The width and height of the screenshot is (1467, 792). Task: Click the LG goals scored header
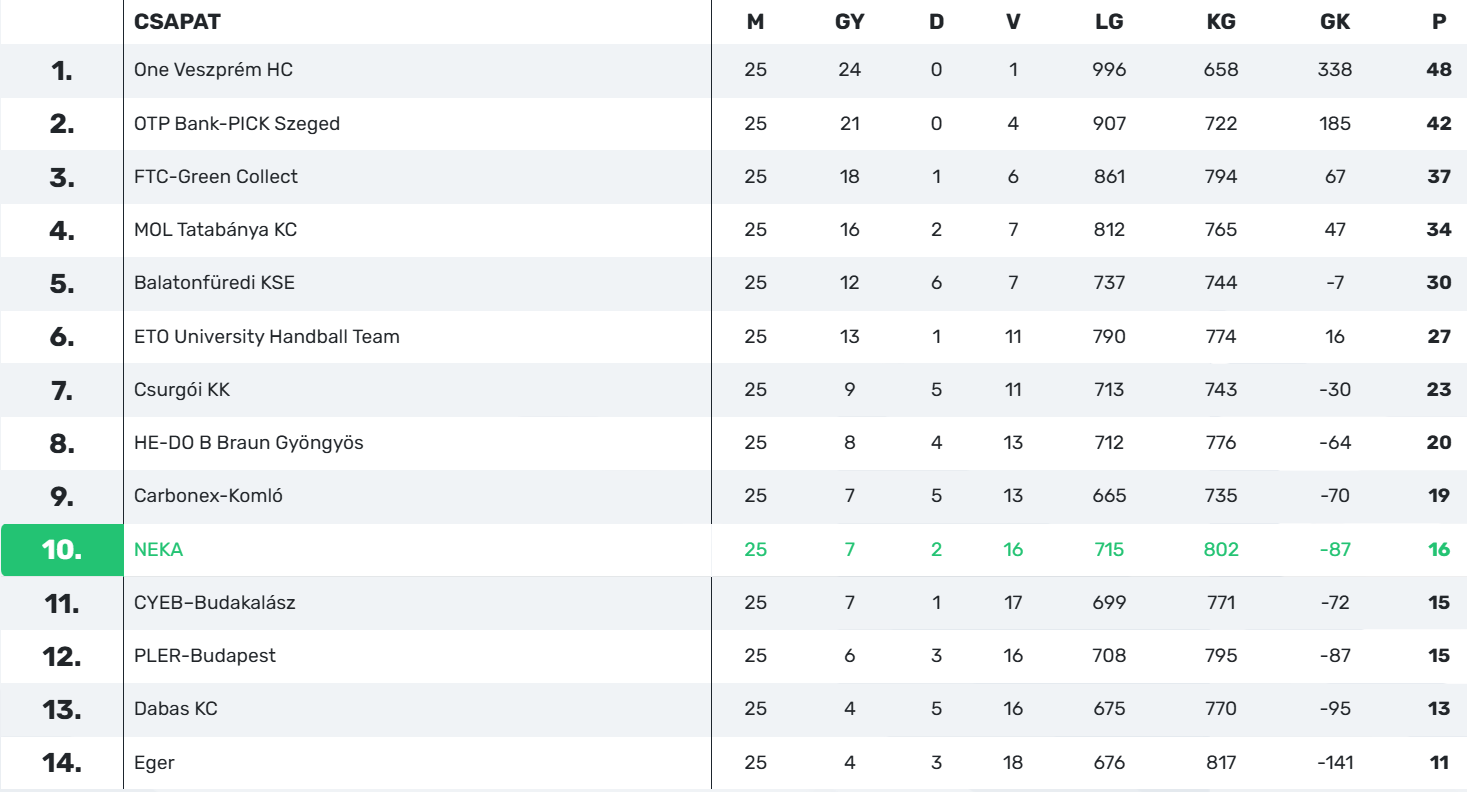[1109, 21]
